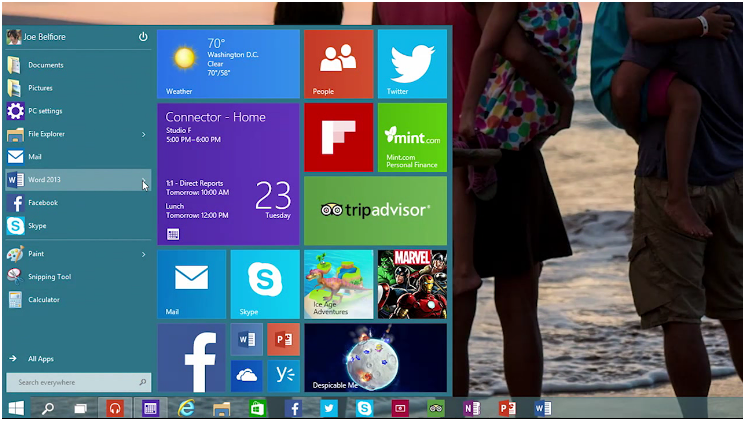Expand Word 2013 jump list arrow
Image resolution: width=745 pixels, height=421 pixels.
coord(143,180)
